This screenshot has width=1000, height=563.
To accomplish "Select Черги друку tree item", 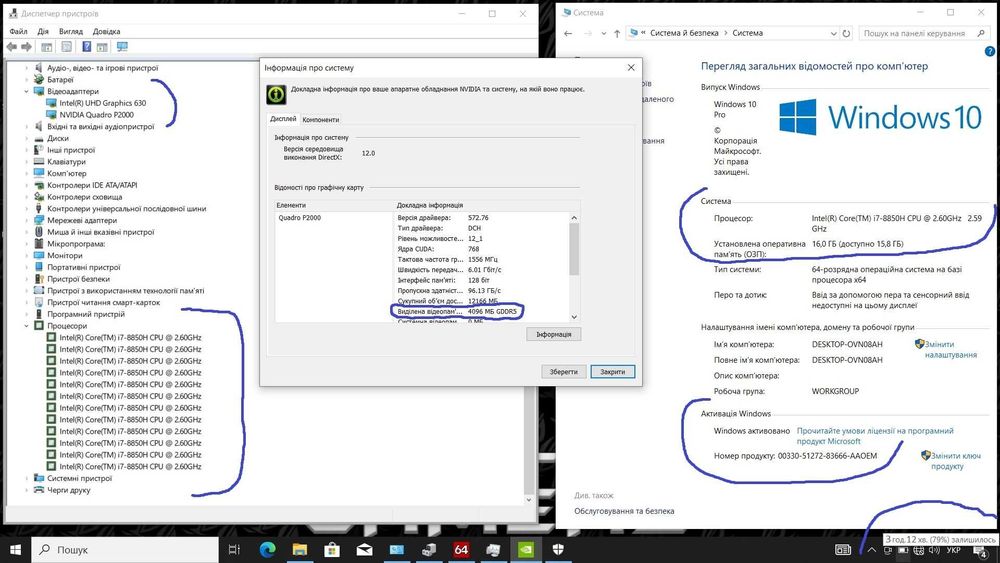I will point(69,490).
